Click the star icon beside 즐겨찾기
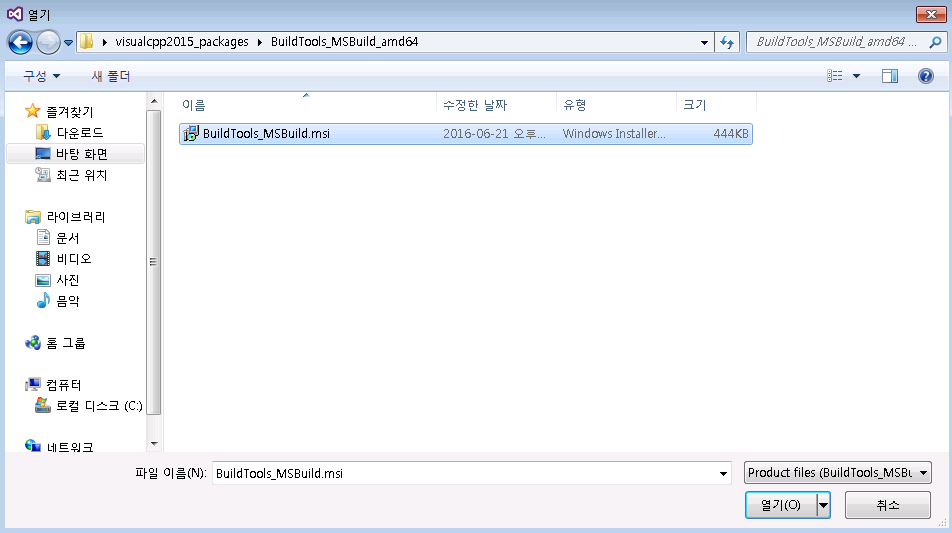 pyautogui.click(x=32, y=110)
